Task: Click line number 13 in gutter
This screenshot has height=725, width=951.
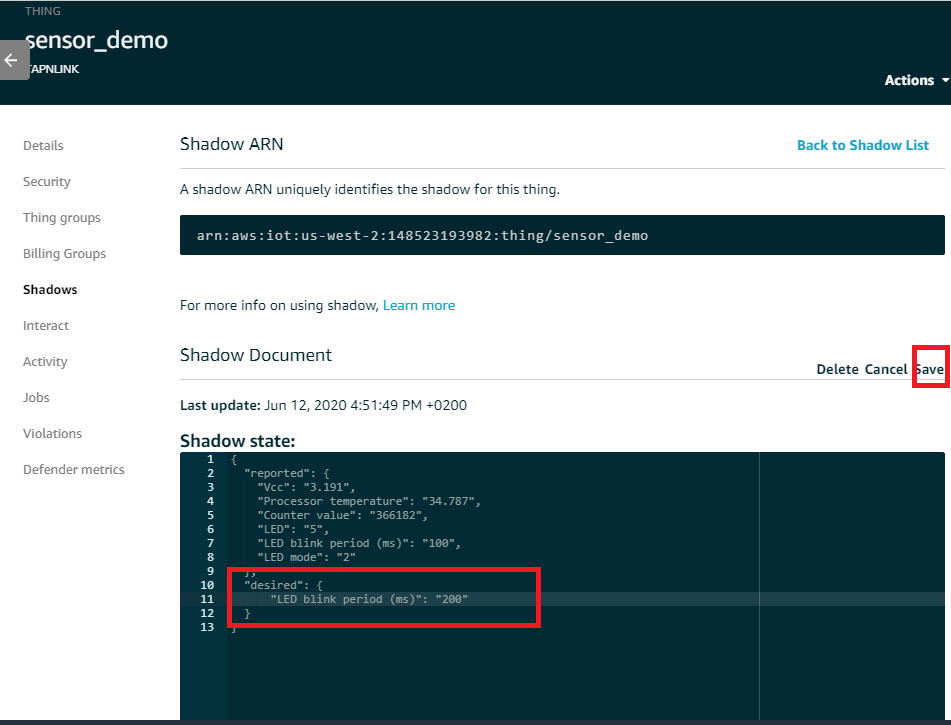Action: [x=207, y=627]
